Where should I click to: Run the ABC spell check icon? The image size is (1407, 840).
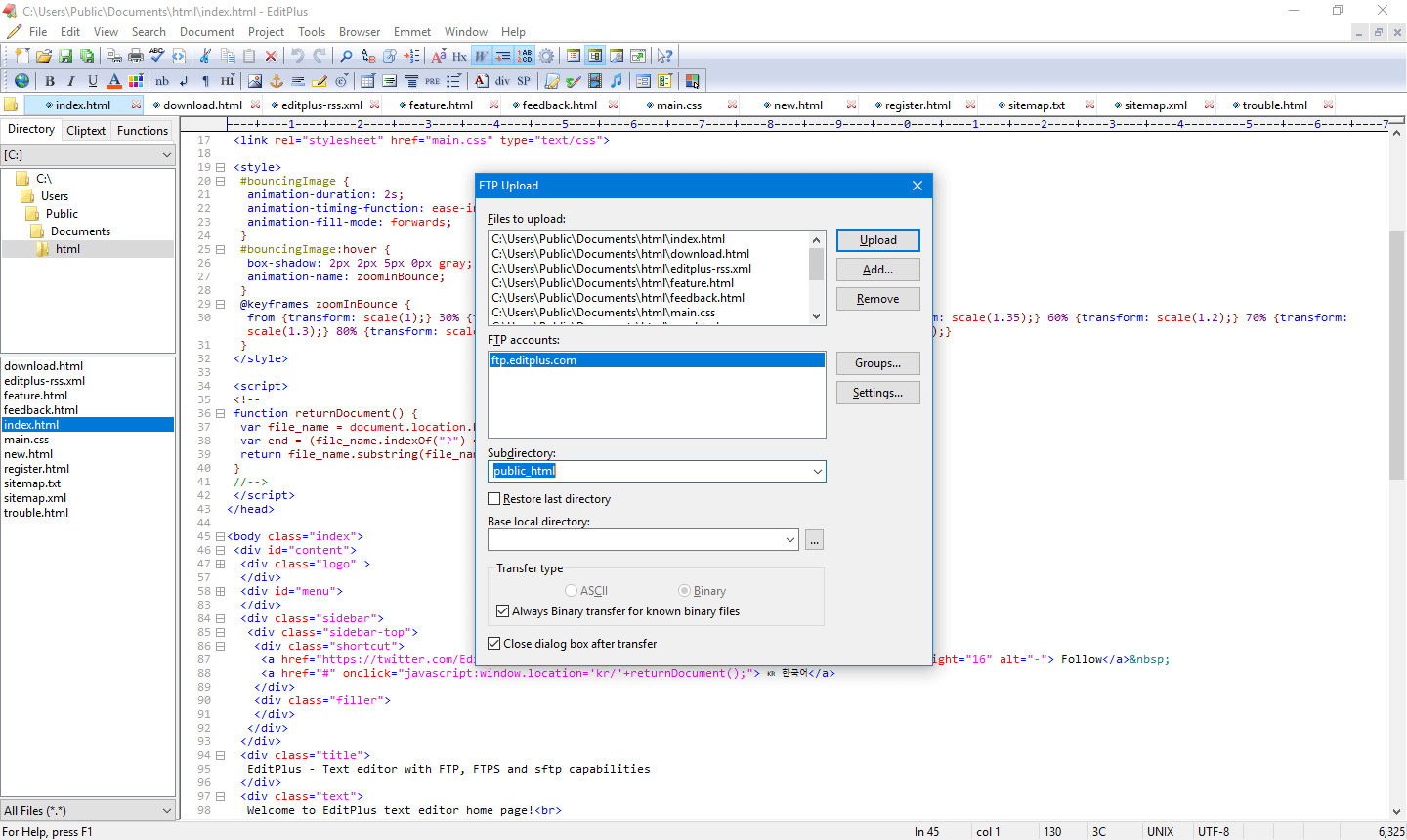pos(157,56)
